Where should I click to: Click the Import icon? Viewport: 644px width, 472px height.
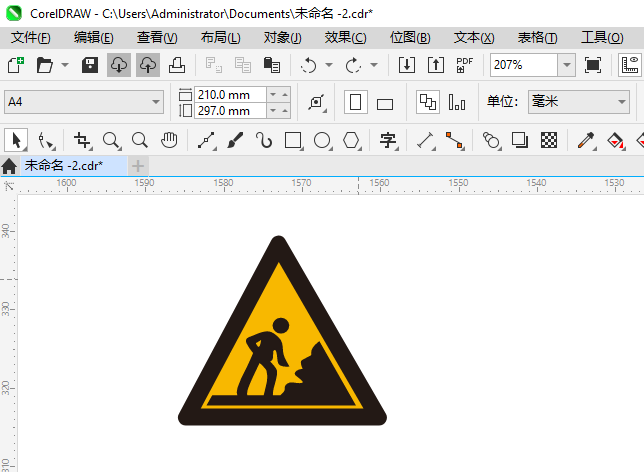(407, 65)
